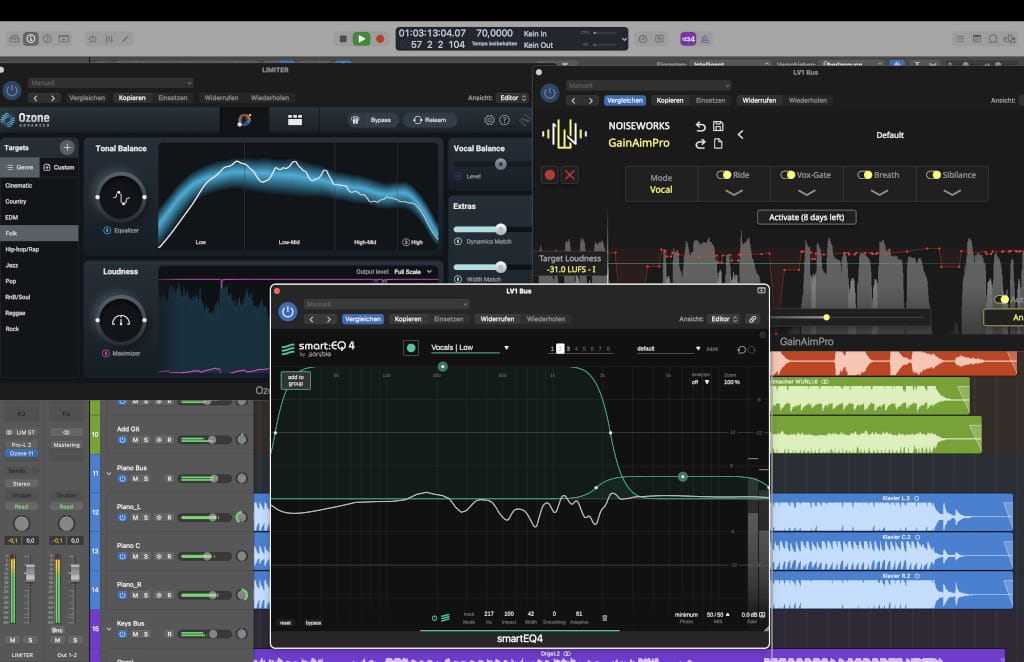Open Ozone help question mark icon
Image resolution: width=1024 pixels, height=662 pixels.
[505, 120]
